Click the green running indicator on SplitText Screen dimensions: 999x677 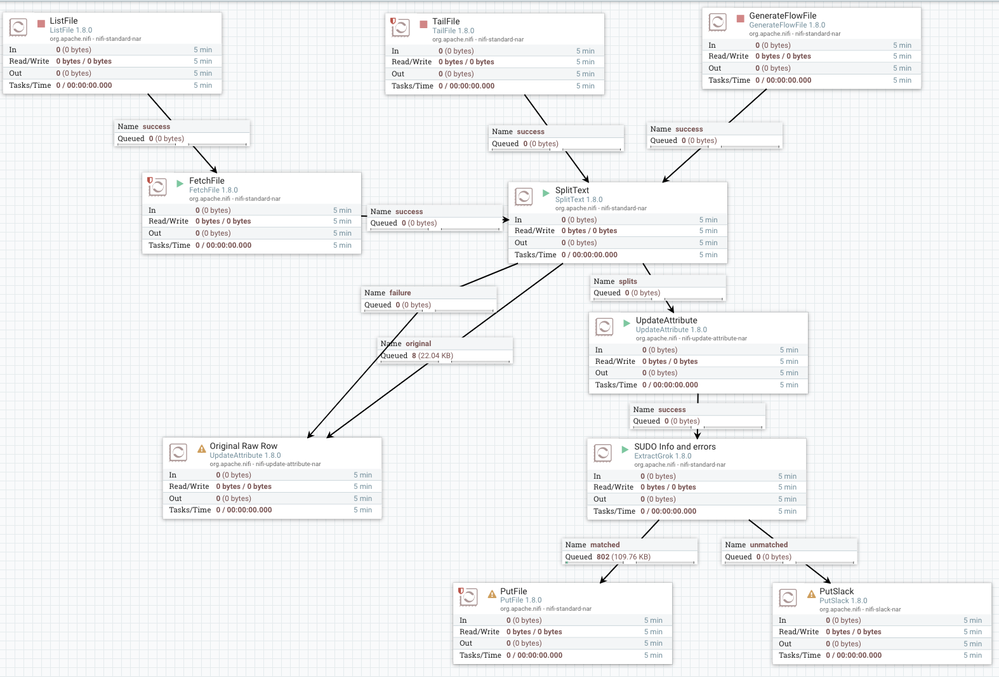[546, 193]
